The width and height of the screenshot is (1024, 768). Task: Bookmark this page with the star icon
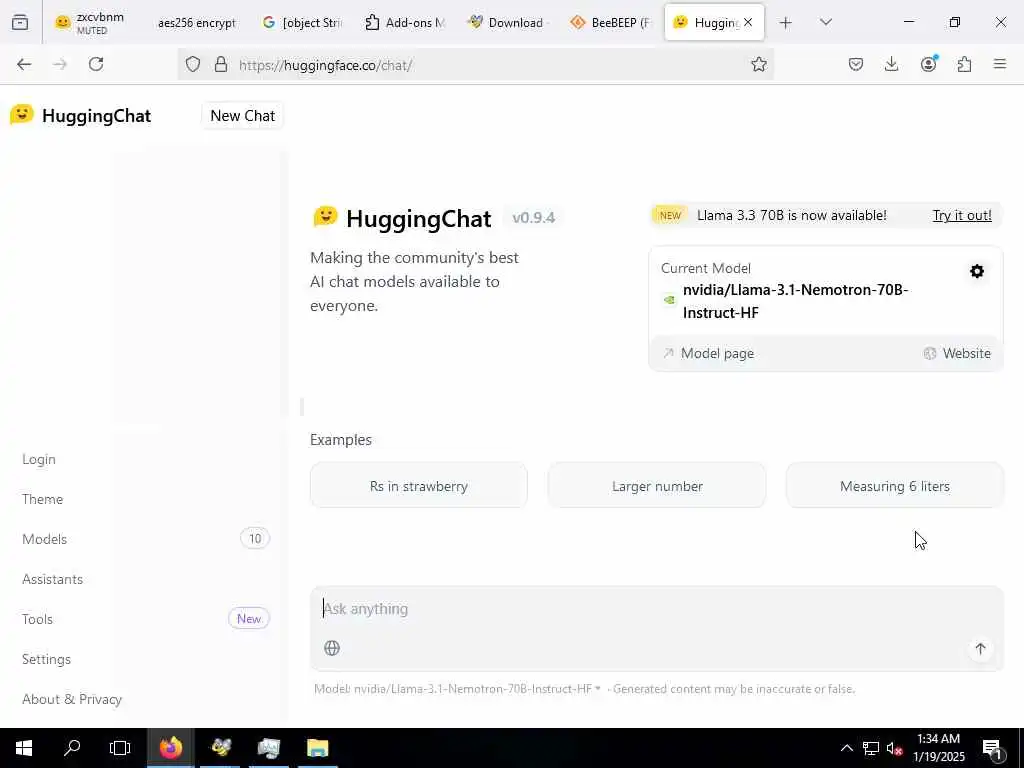(758, 64)
